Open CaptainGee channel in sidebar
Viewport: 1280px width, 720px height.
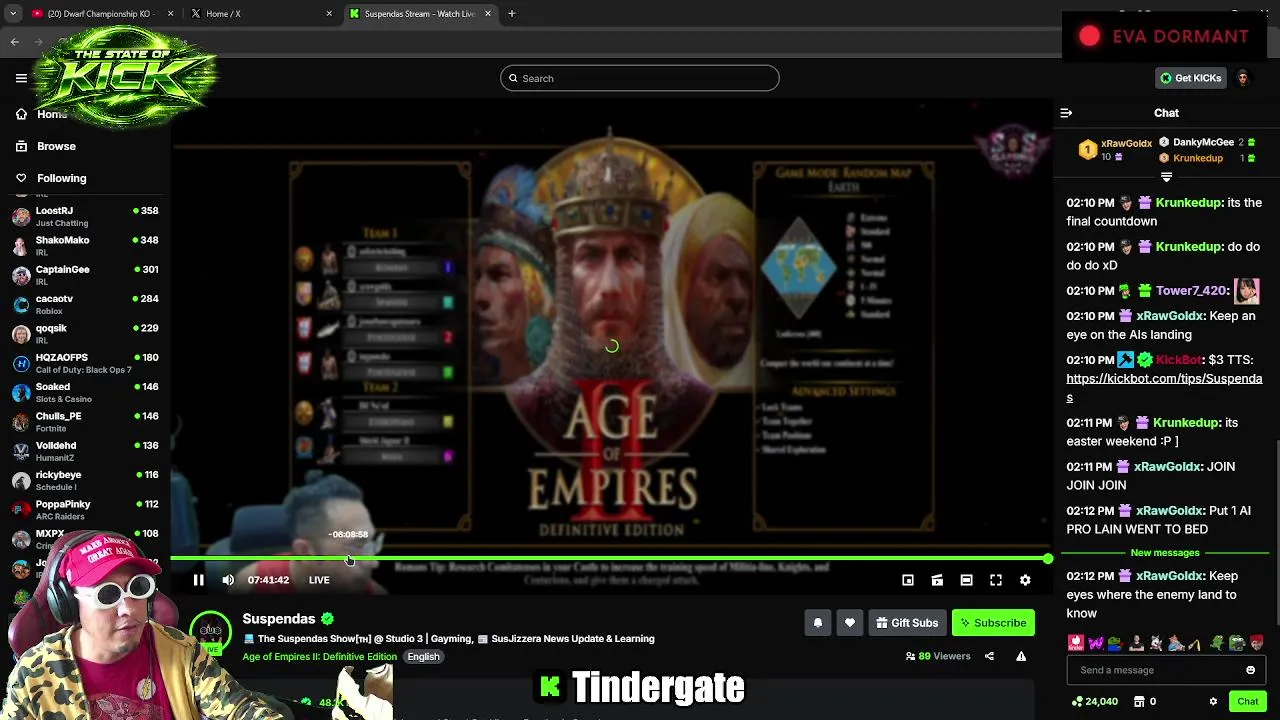85,275
